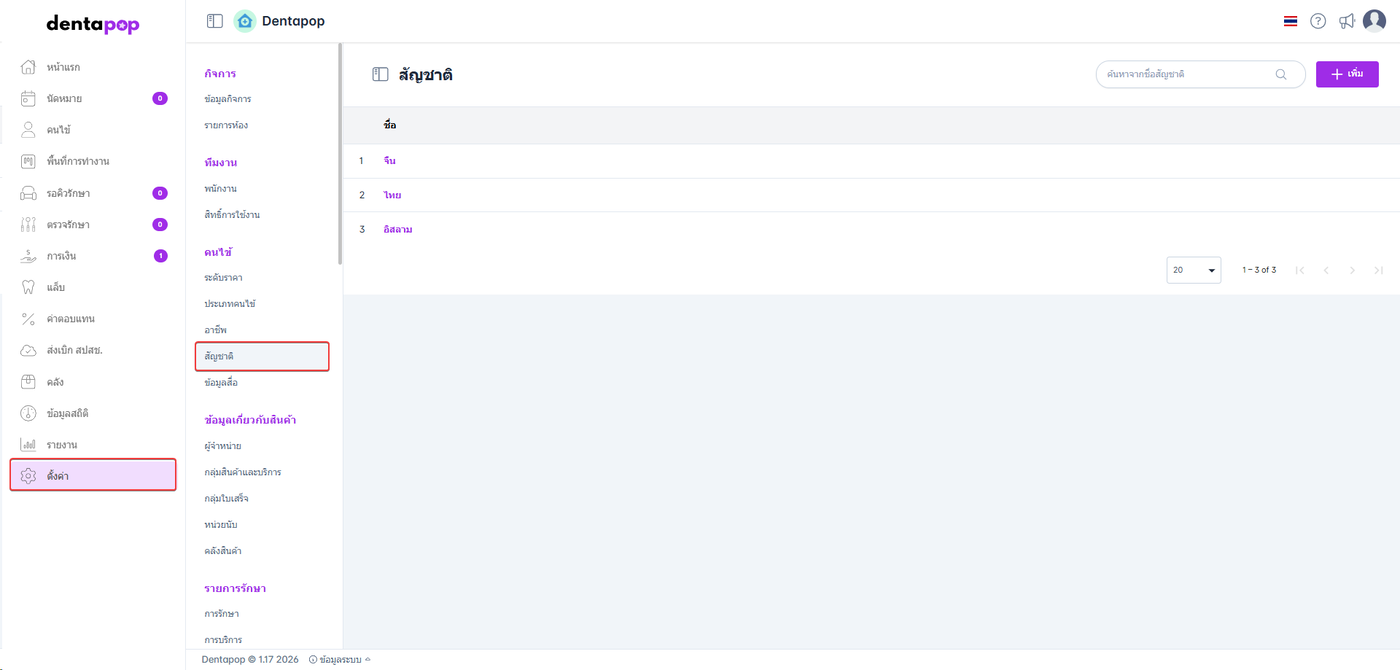Click the purple เพิ่ม add button
This screenshot has width=1400, height=670.
point(1347,74)
